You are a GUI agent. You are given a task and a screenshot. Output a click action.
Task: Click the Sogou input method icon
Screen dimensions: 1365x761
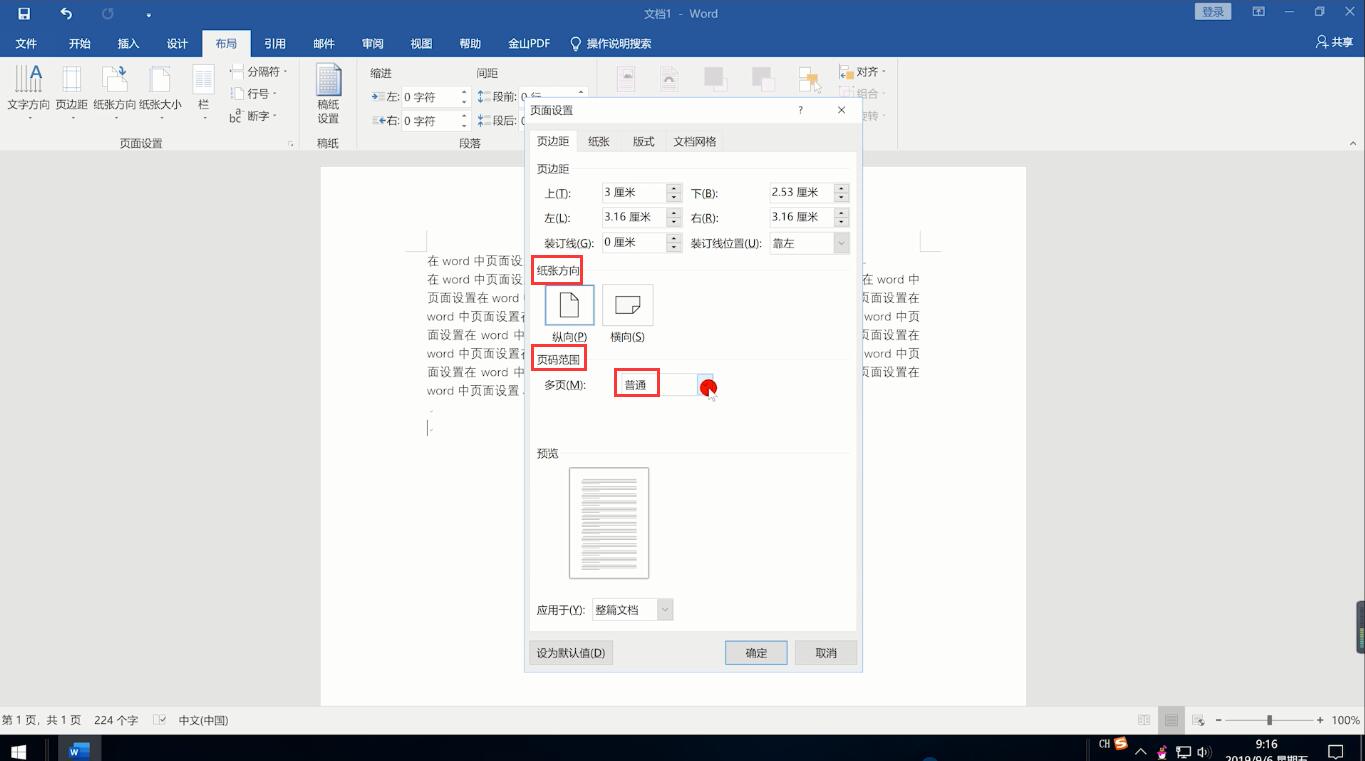1120,744
